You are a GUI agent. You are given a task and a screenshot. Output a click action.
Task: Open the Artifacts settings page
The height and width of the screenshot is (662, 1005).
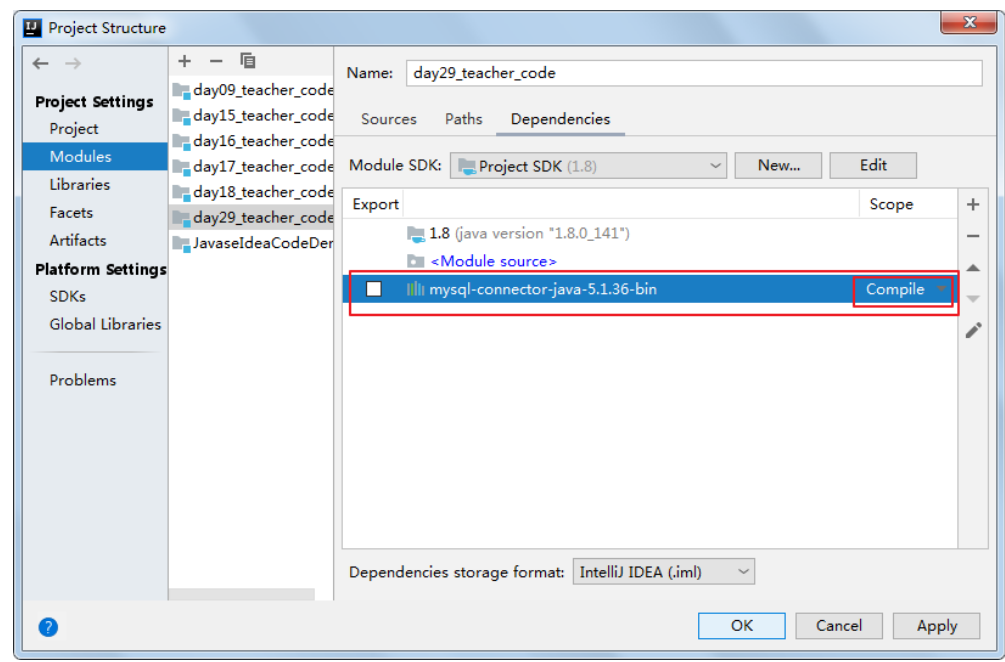tap(78, 241)
